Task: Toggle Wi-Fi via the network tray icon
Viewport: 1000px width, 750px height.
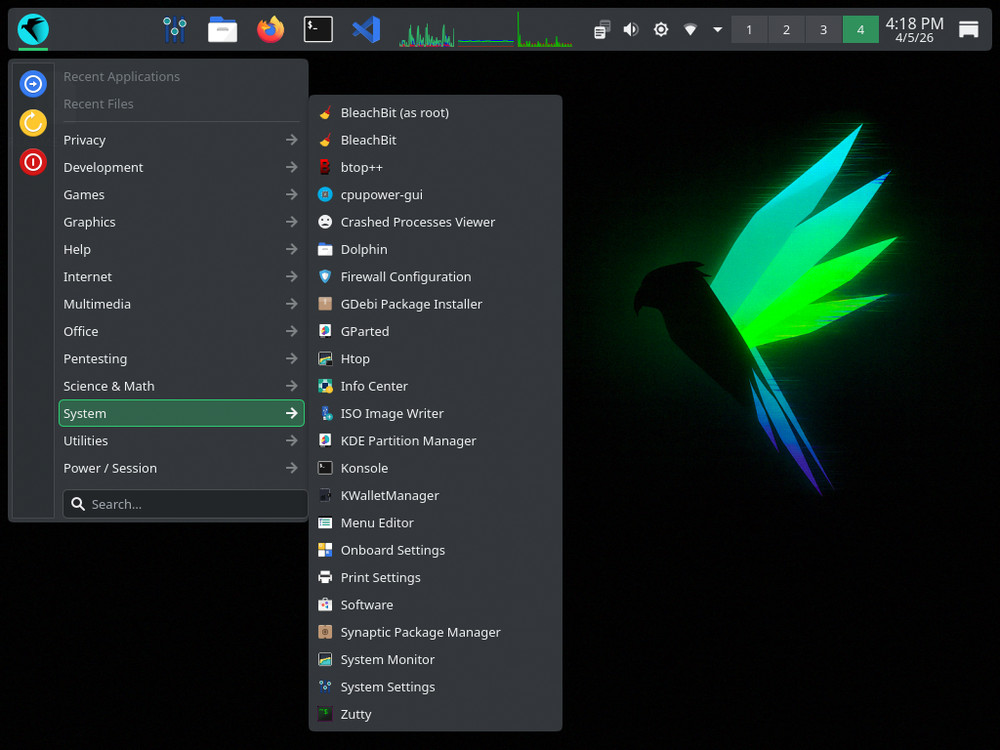Action: pos(690,29)
